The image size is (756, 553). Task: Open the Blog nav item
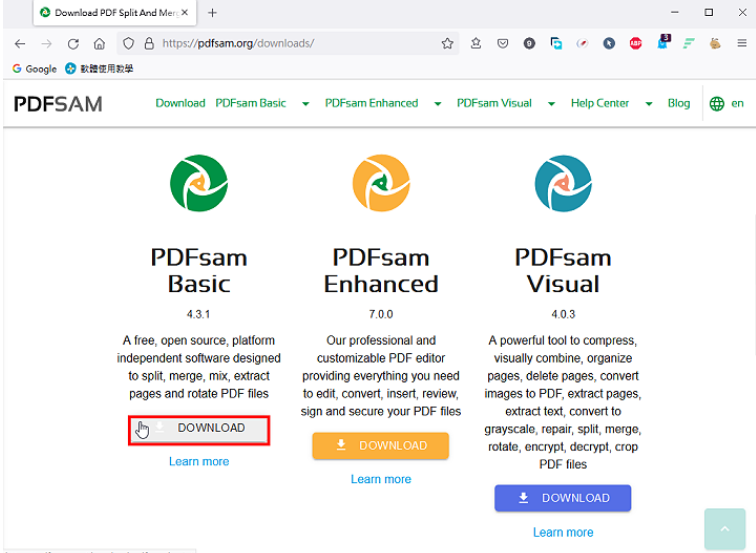coord(679,103)
